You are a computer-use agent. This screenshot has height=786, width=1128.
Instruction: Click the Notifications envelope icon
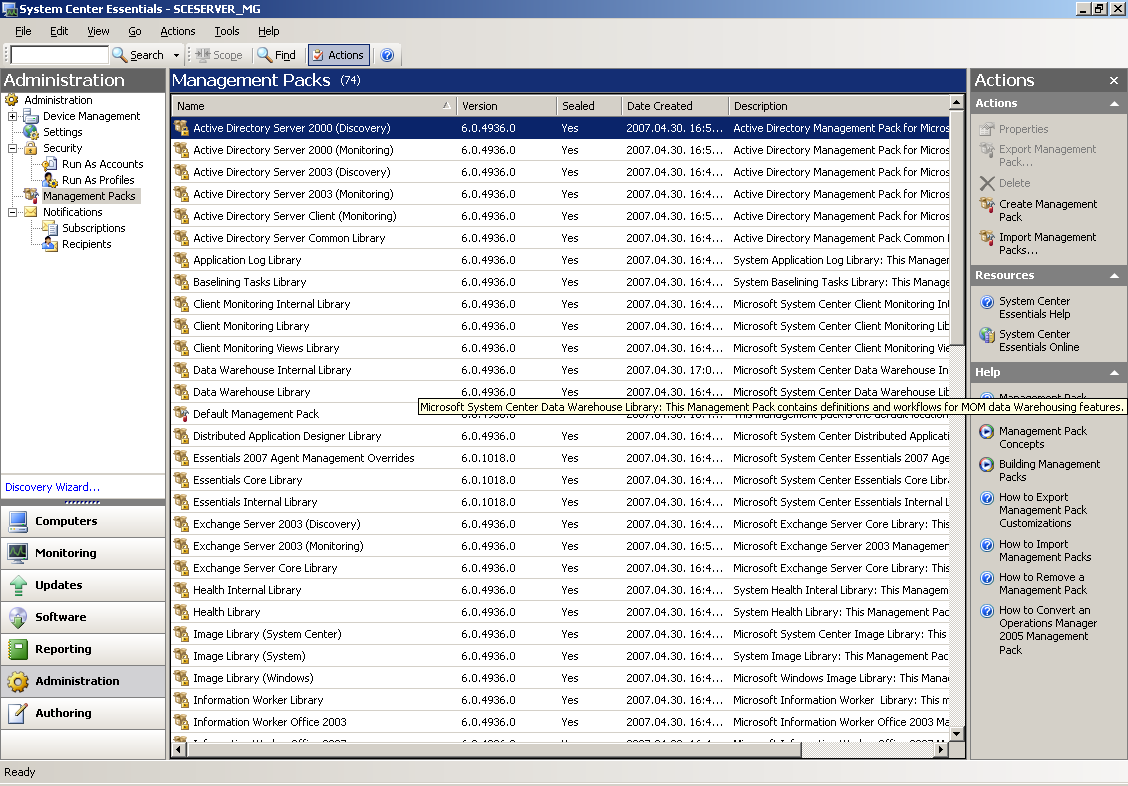31,212
